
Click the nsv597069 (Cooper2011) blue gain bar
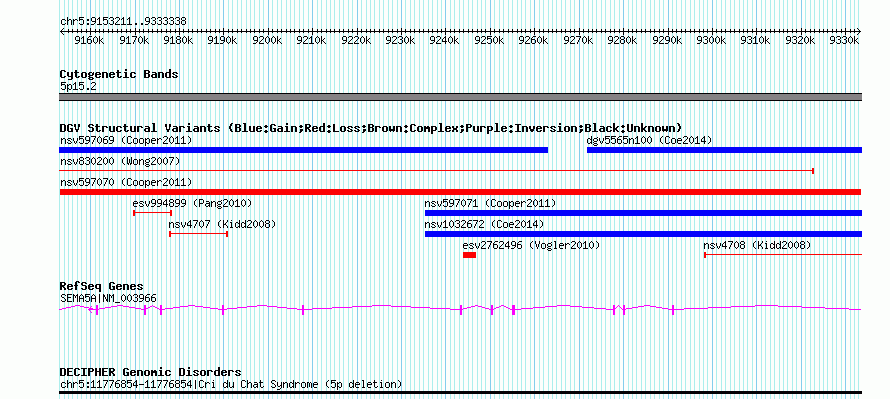[x=304, y=150]
